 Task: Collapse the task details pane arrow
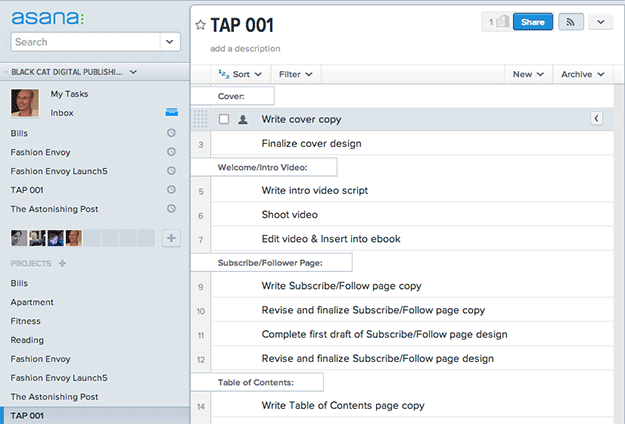[x=597, y=119]
